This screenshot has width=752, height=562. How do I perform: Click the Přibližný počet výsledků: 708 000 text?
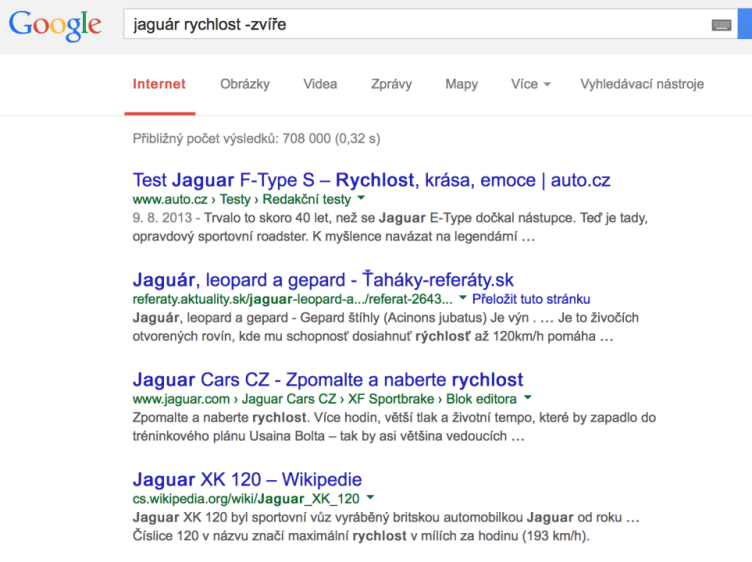[x=256, y=139]
